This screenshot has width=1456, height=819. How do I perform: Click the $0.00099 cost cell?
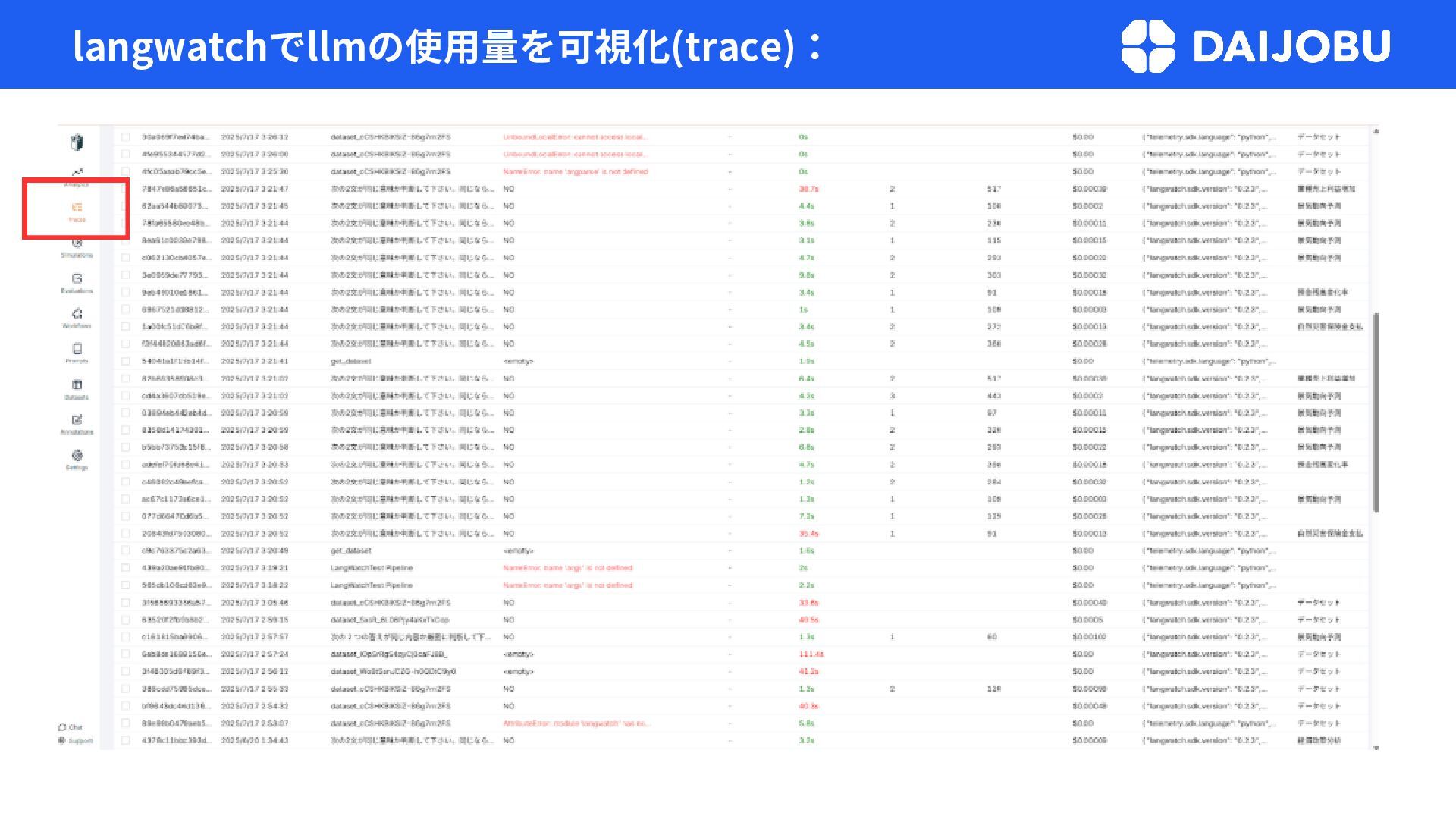[1090, 689]
